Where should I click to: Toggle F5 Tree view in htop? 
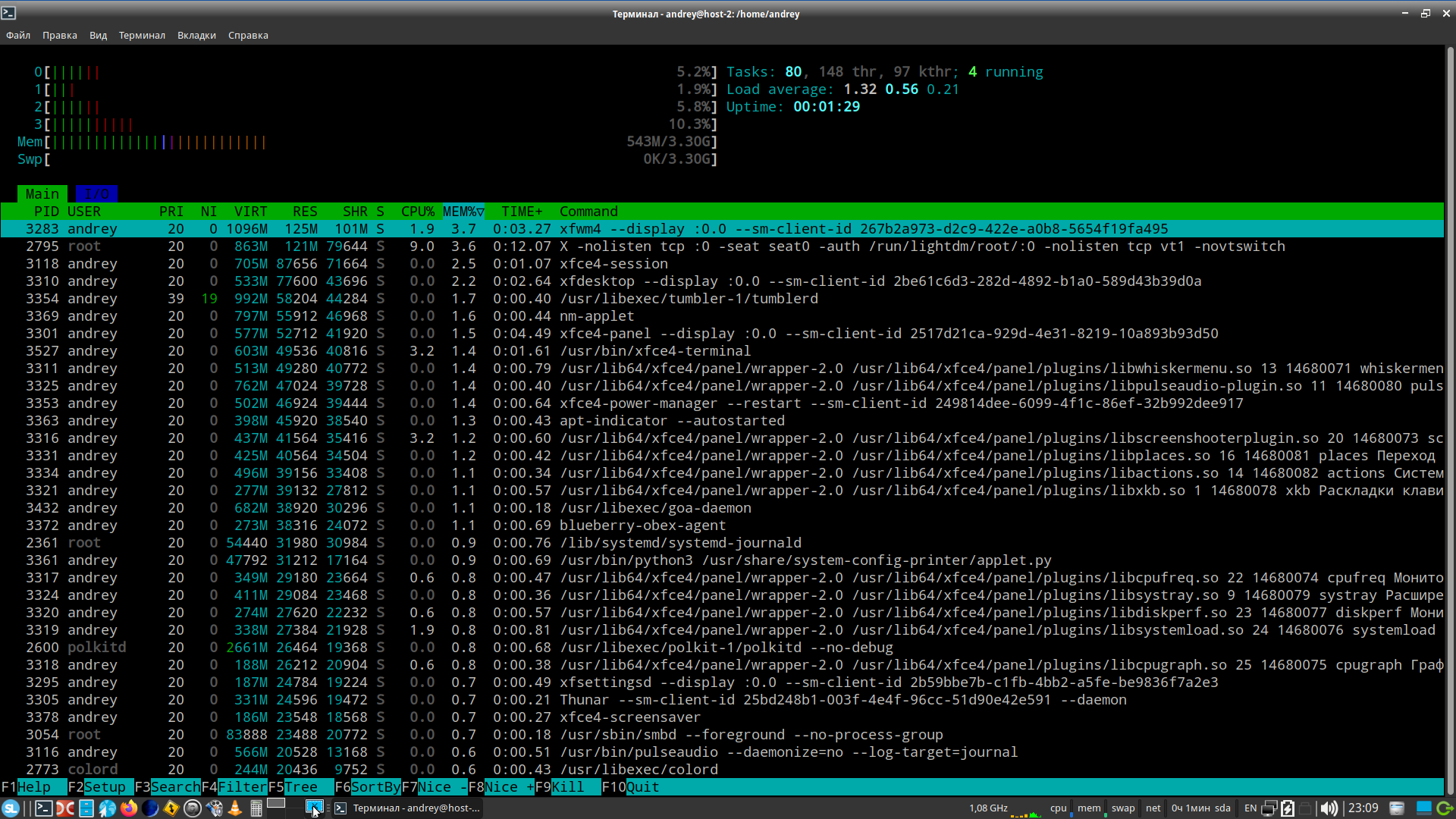tap(301, 787)
